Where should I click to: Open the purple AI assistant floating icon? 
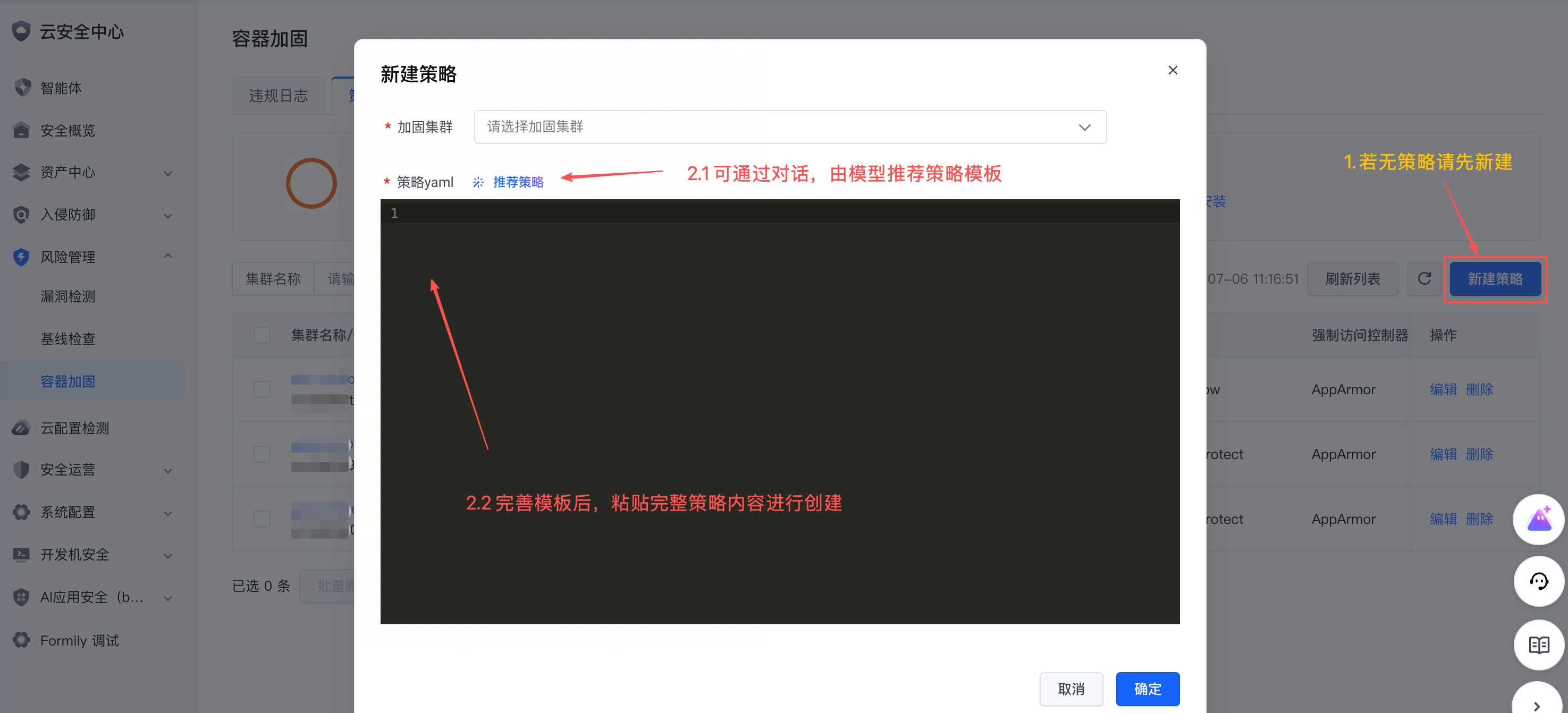[x=1539, y=519]
